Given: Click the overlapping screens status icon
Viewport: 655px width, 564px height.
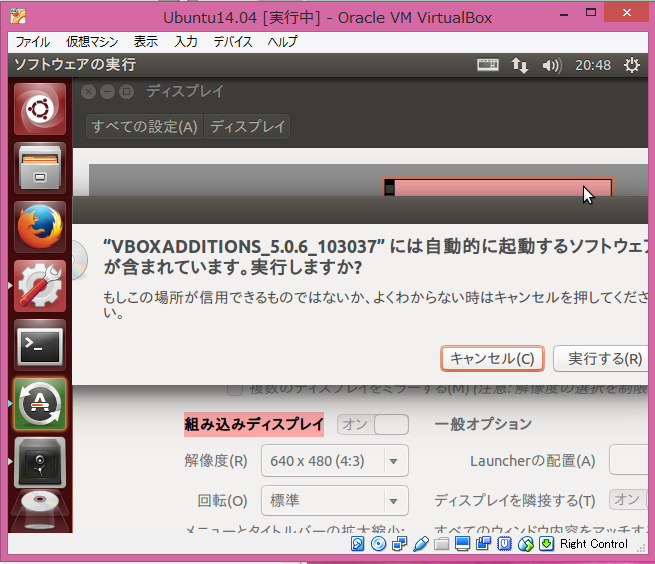Looking at the screenshot, I should 483,544.
